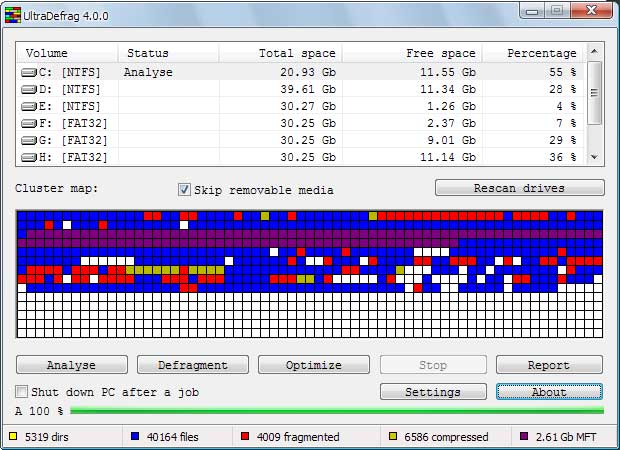Select the C: [NTFS] volume row
This screenshot has width=620, height=450.
click(x=301, y=72)
